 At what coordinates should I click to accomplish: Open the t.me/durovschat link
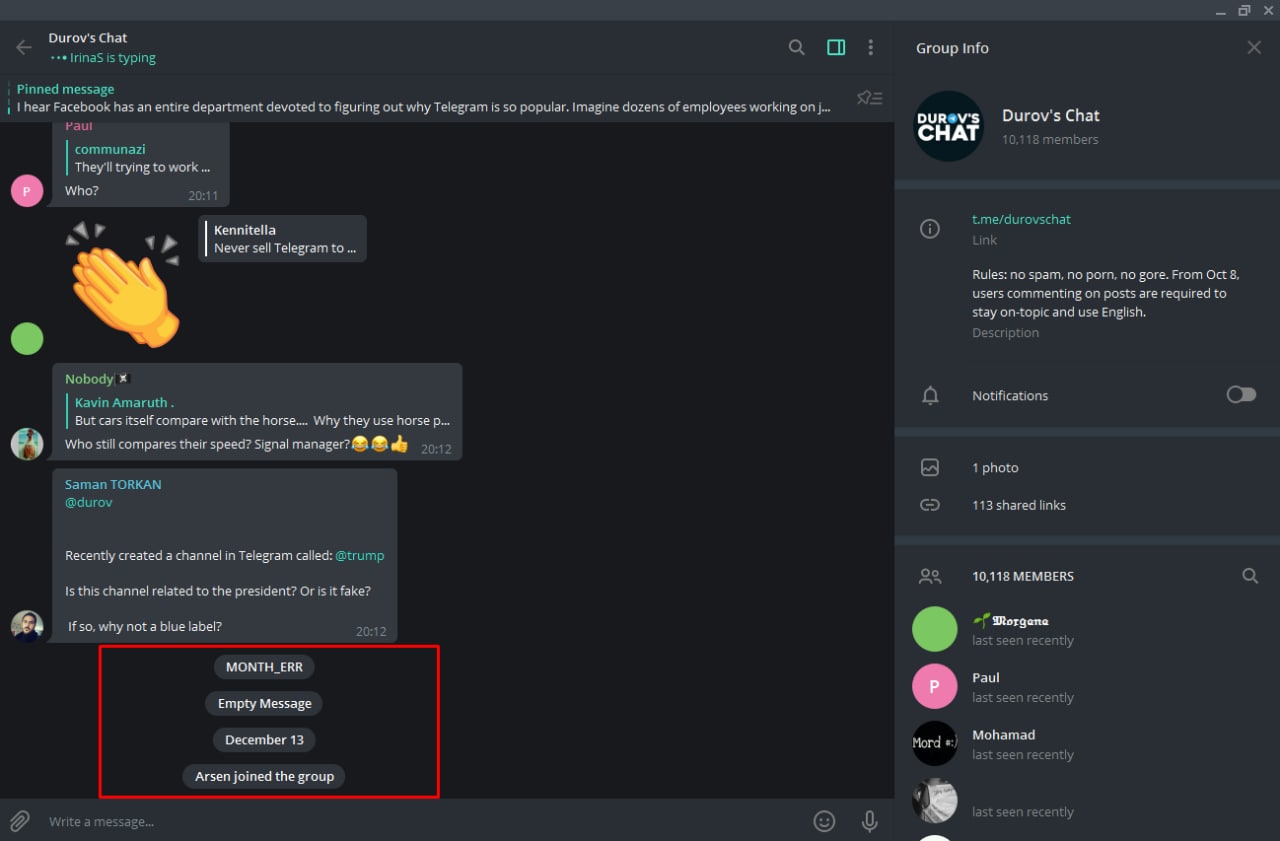click(x=1021, y=219)
